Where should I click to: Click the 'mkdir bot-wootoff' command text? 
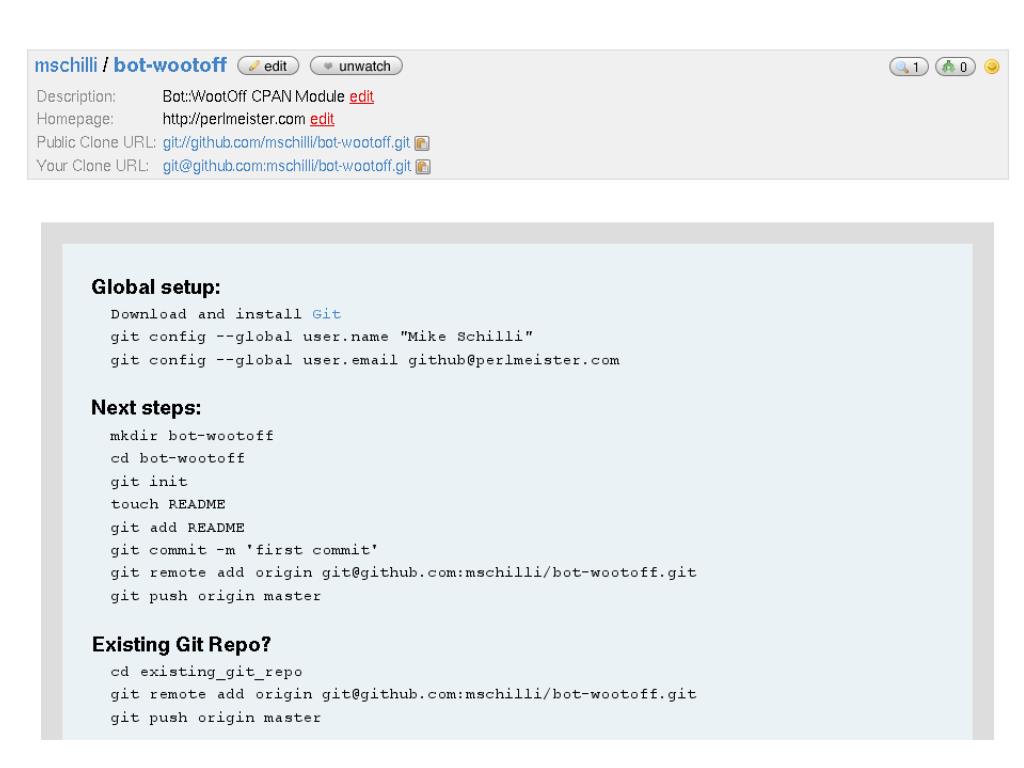click(192, 436)
